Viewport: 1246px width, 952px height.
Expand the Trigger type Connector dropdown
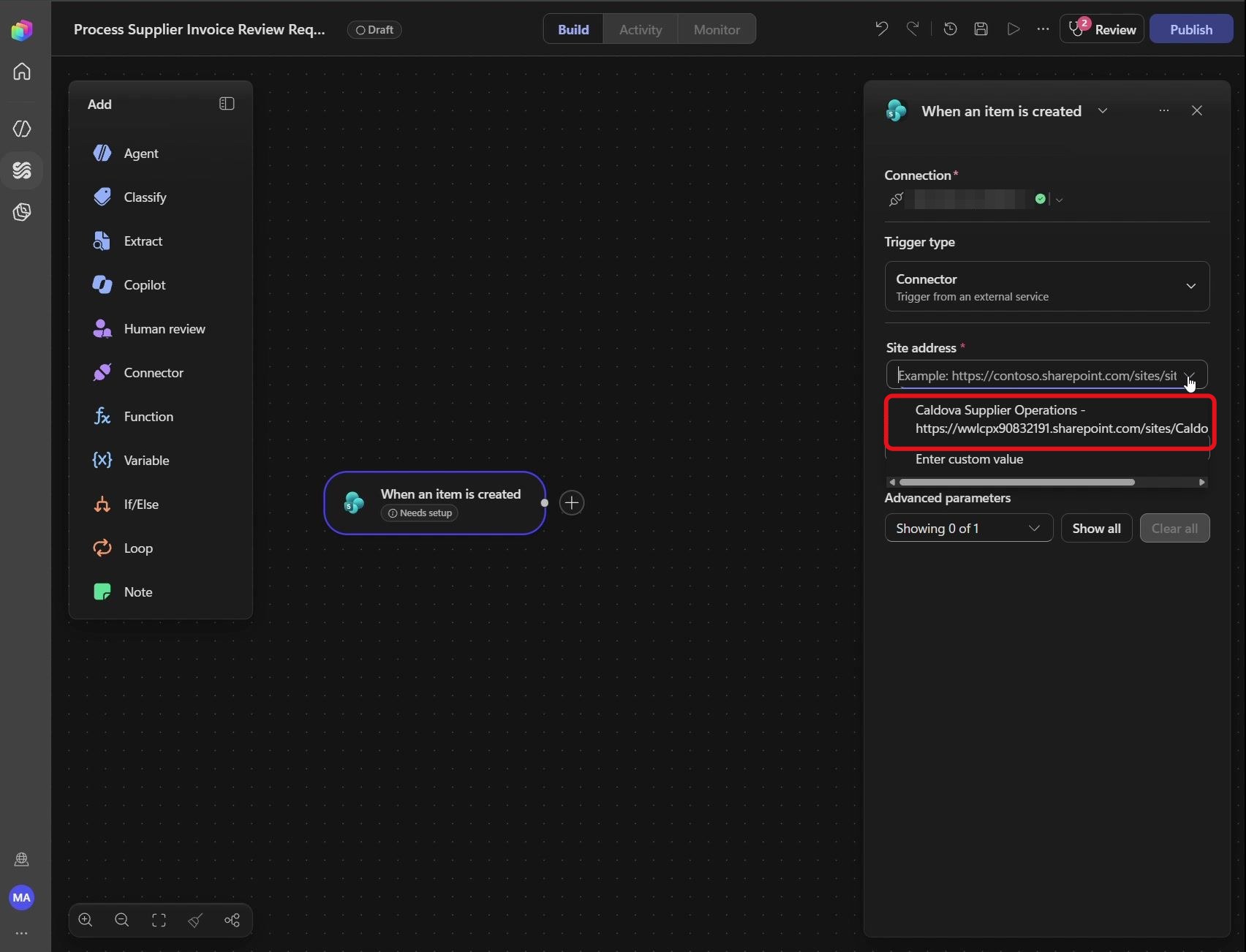point(1047,287)
